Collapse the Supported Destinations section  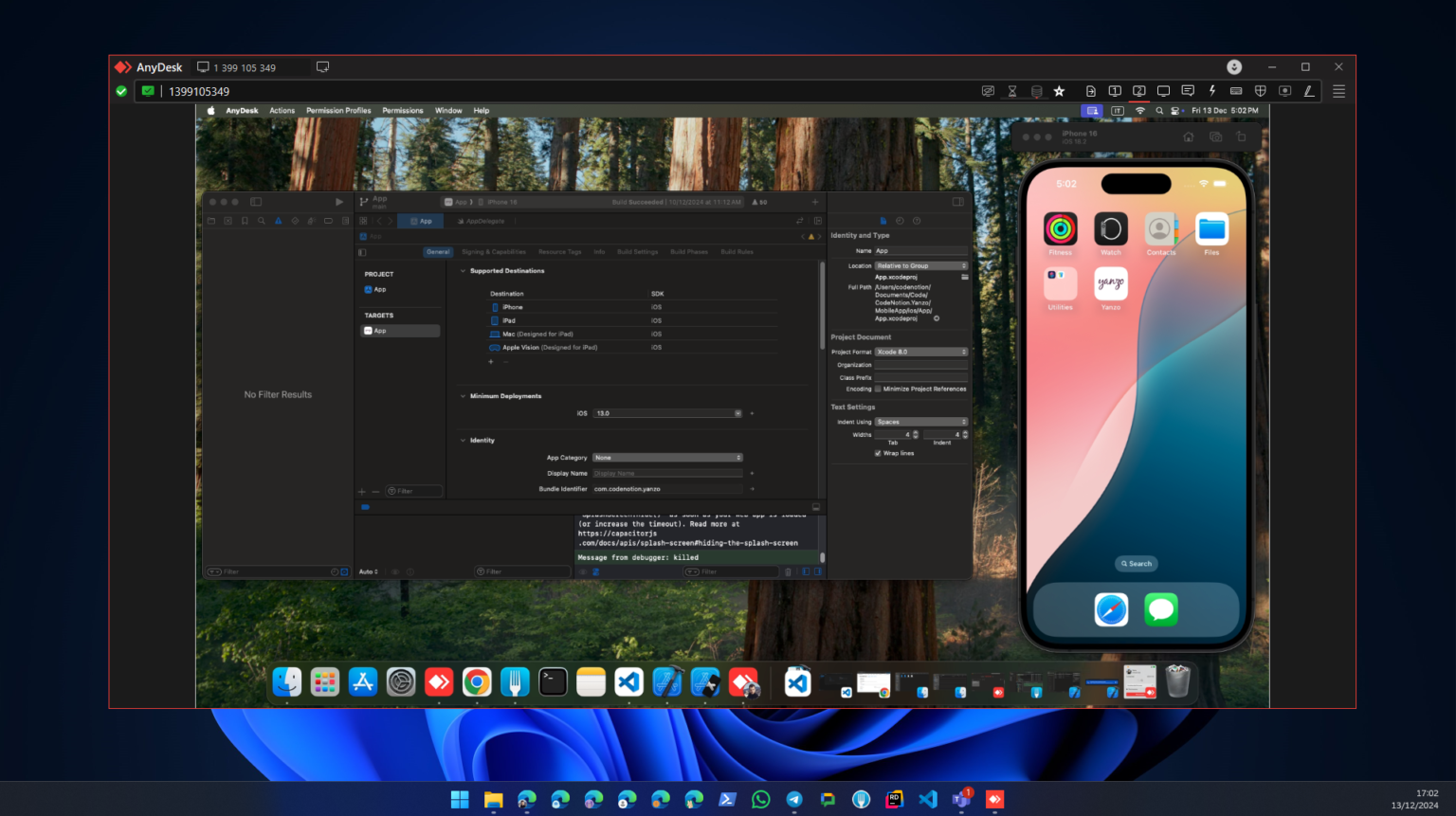click(464, 270)
